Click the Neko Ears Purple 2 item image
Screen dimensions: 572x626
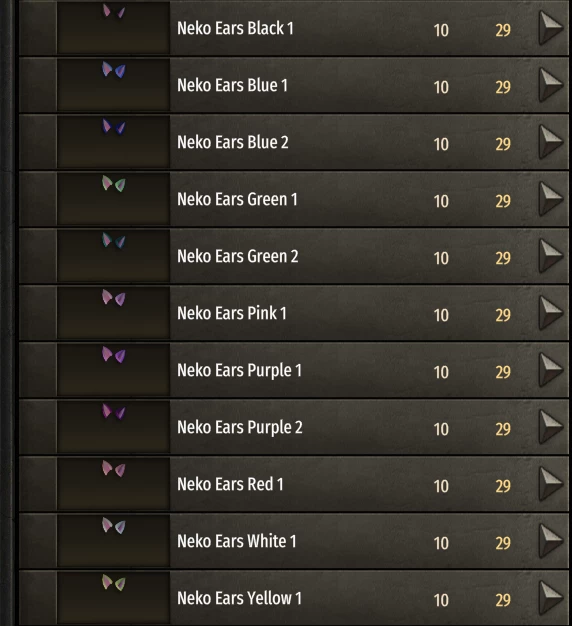coord(113,426)
